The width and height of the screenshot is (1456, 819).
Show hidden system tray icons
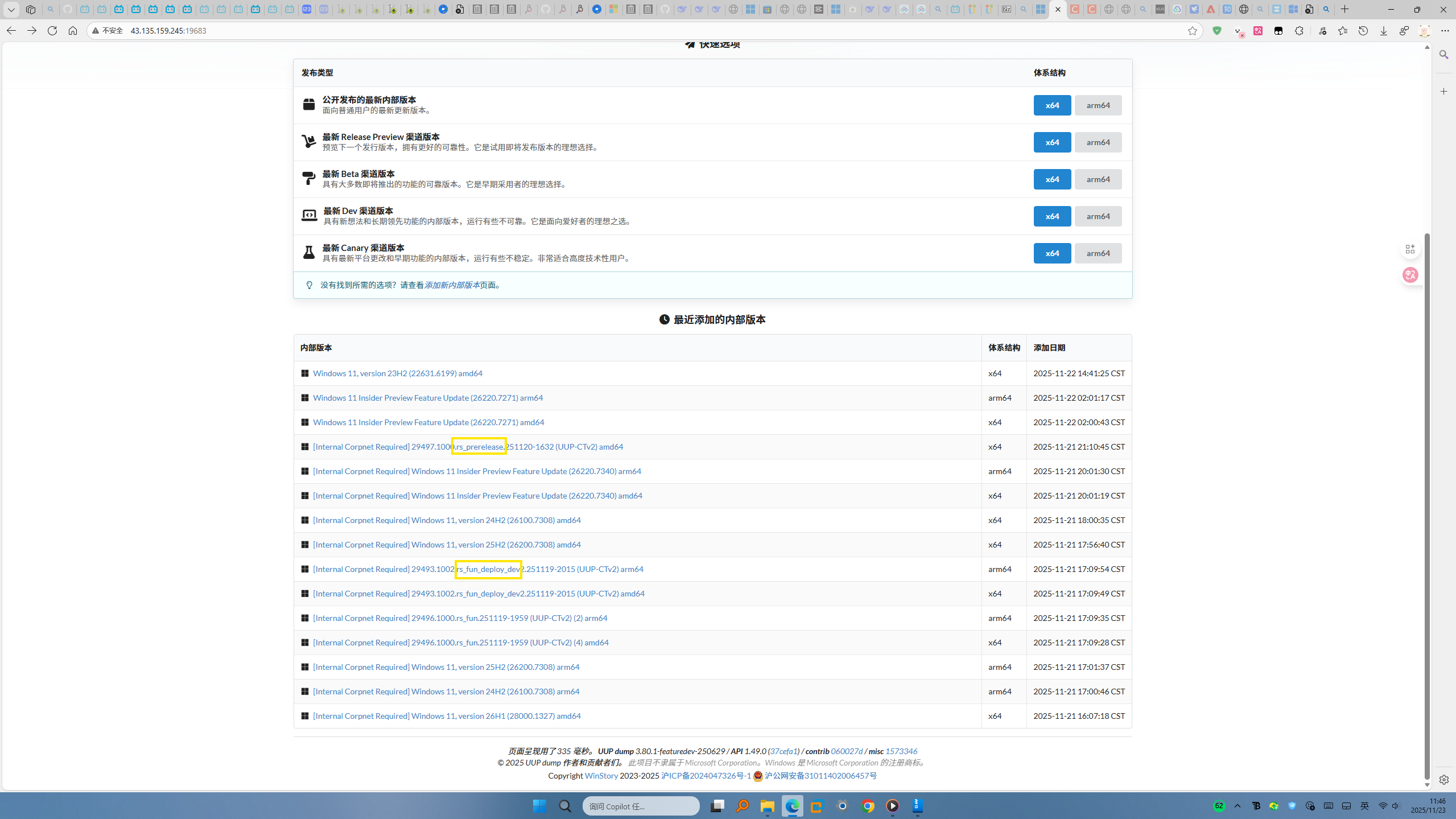click(1238, 806)
